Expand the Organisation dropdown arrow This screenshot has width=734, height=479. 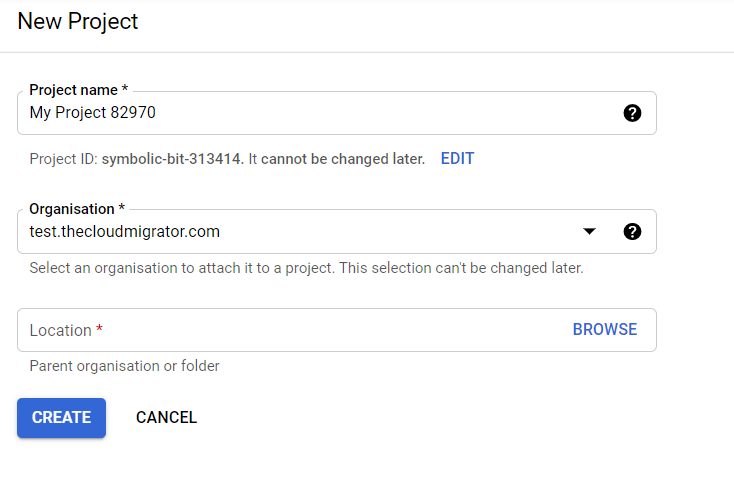[589, 231]
